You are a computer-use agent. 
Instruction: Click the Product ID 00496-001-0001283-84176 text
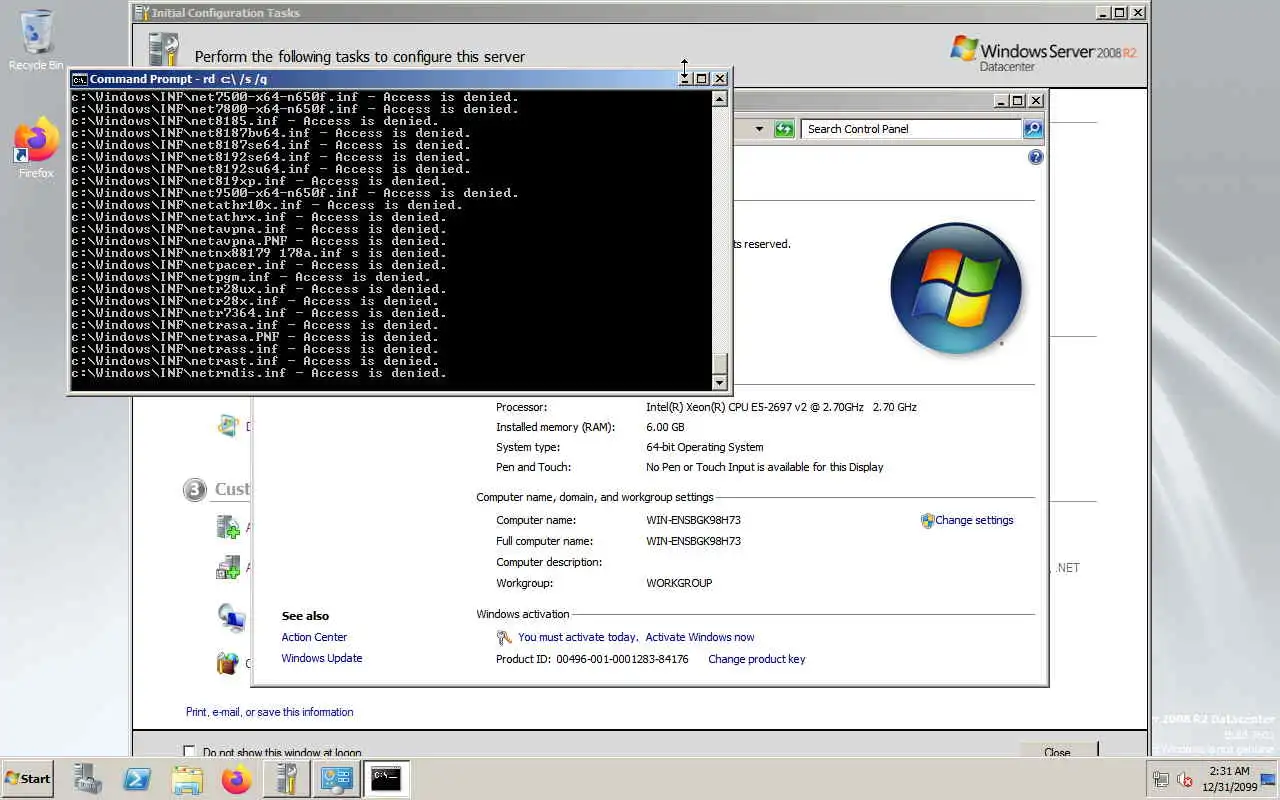[592, 659]
